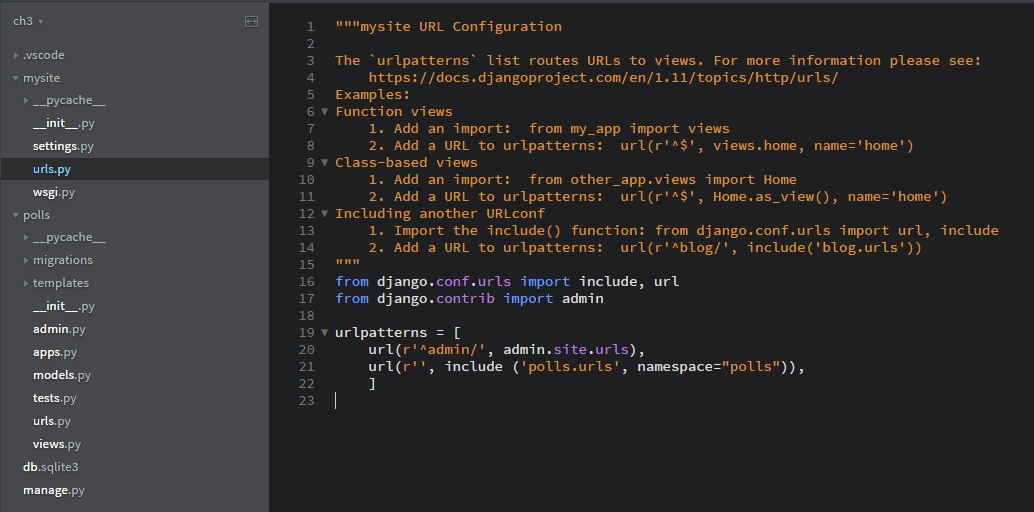Click closing bracket on line 22
The height and width of the screenshot is (512, 1034).
(373, 383)
